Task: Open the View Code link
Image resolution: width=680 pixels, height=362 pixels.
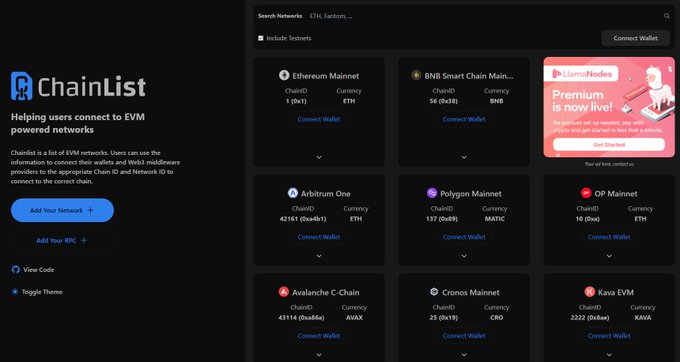Action: tap(33, 270)
